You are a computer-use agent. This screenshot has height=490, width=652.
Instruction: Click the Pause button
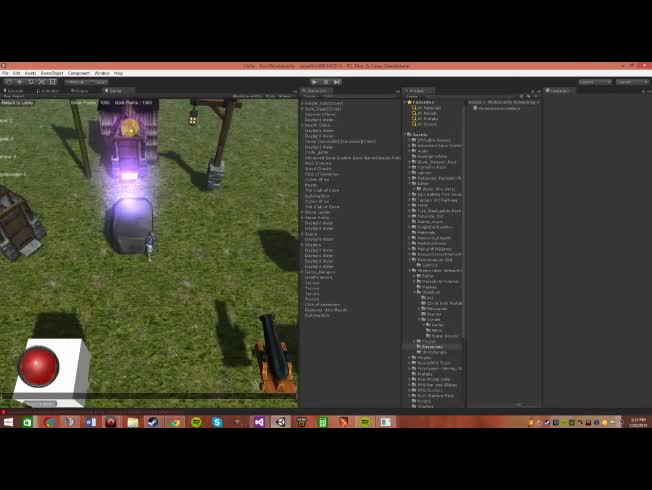(326, 82)
